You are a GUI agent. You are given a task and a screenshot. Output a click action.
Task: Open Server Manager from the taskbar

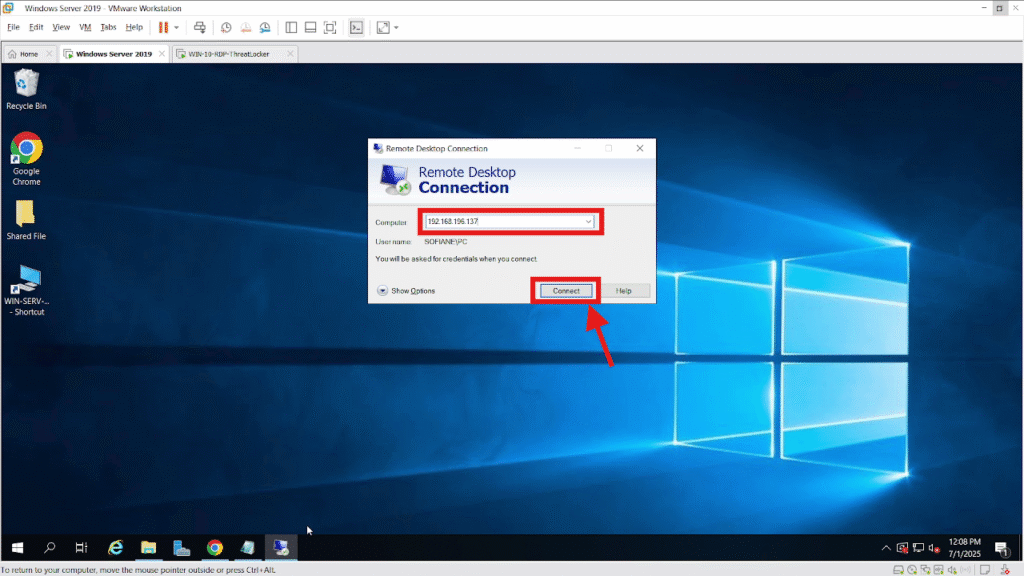click(x=182, y=548)
